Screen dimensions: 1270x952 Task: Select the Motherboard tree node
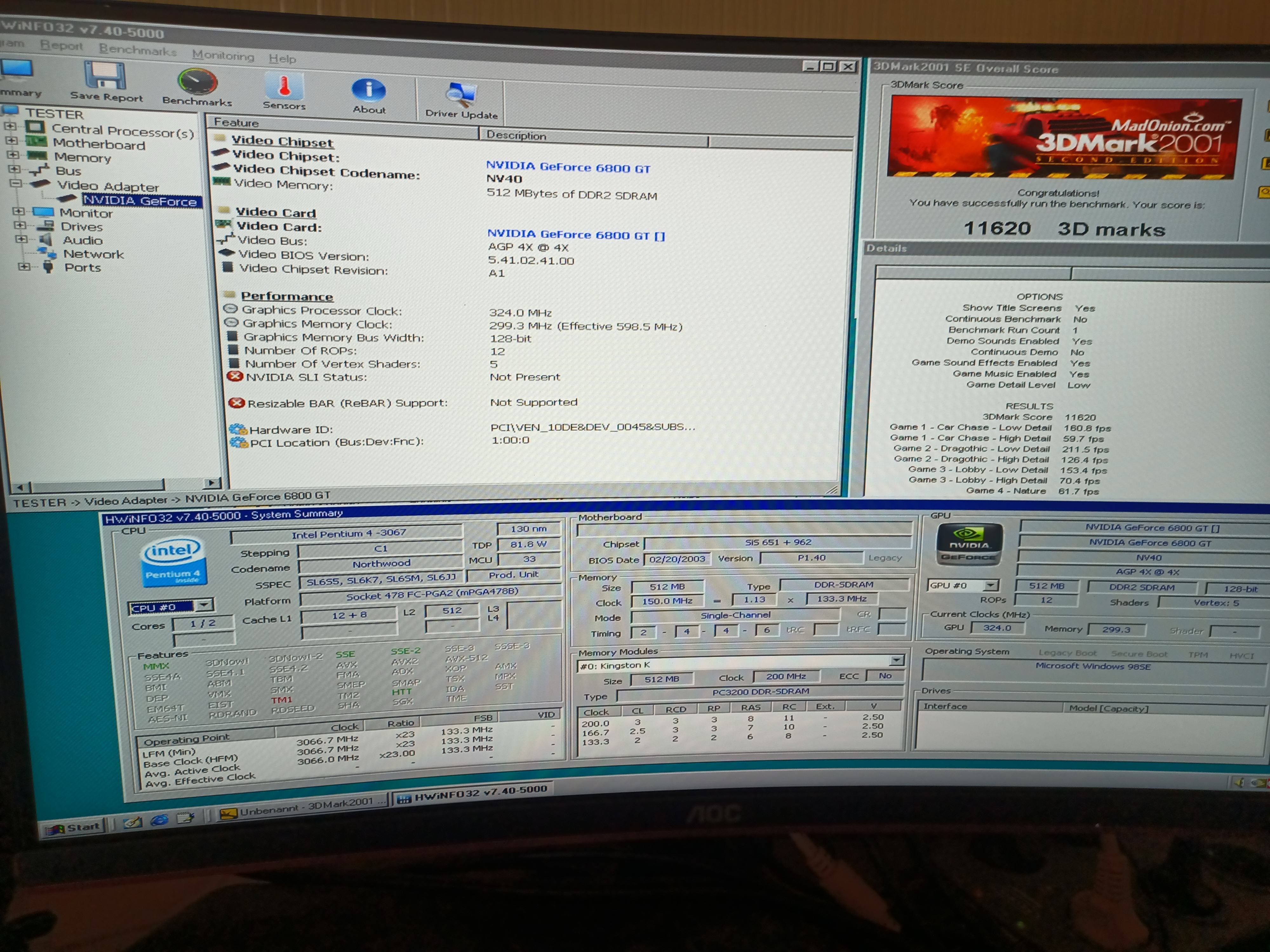99,144
